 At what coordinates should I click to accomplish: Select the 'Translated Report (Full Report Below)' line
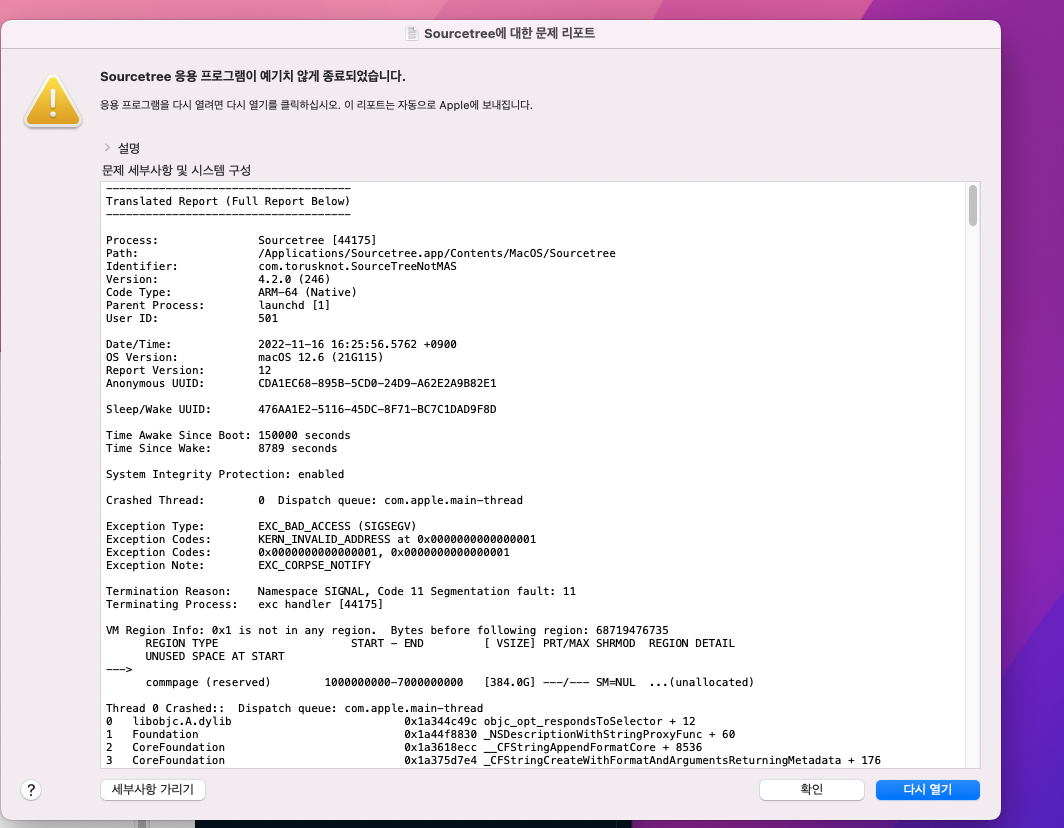coord(228,201)
